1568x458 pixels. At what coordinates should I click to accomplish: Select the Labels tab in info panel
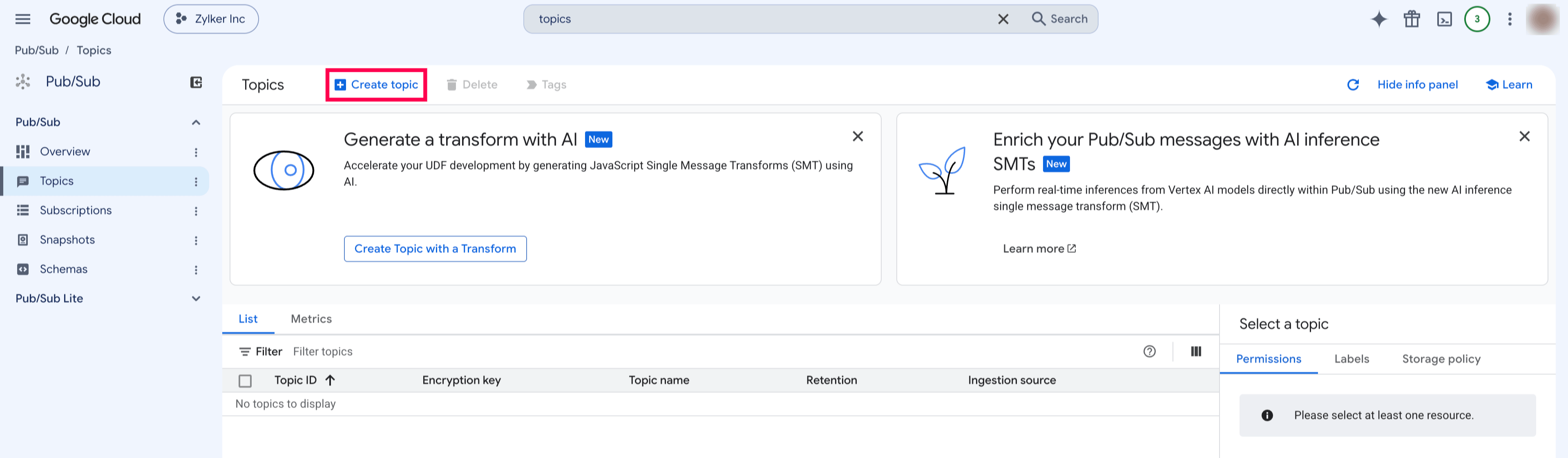click(1351, 359)
